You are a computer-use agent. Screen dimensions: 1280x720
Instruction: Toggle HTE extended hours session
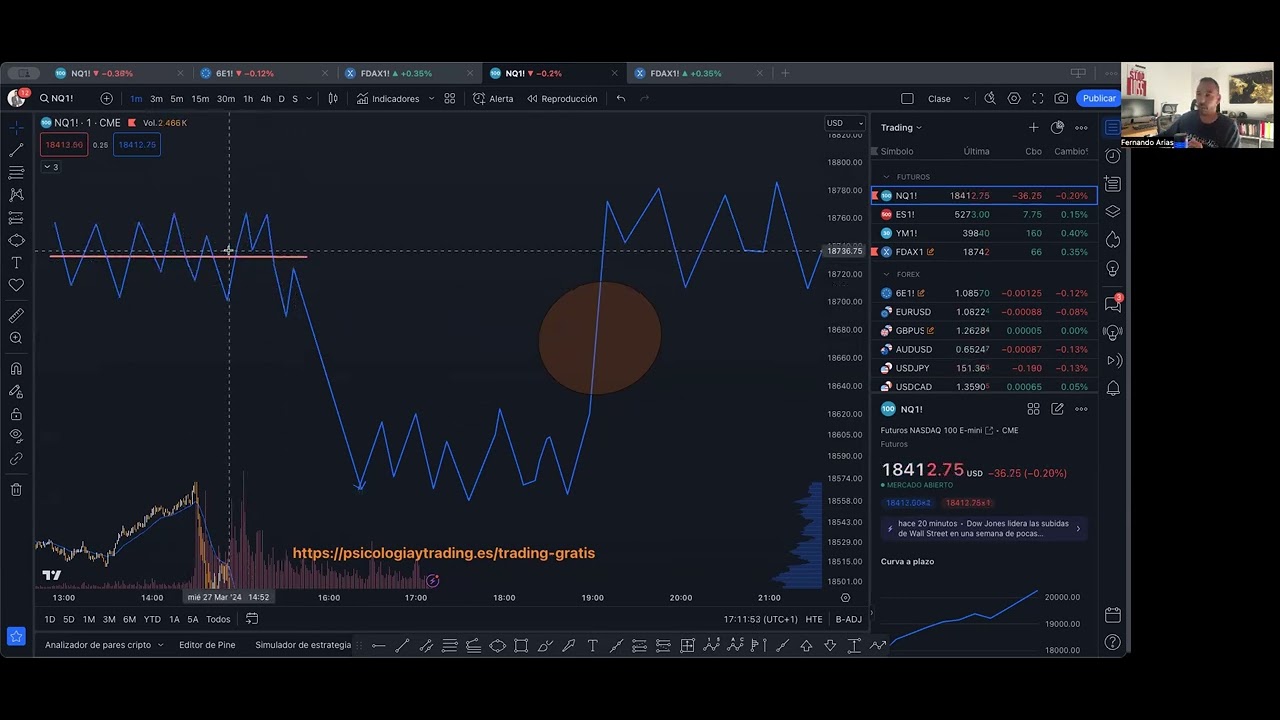tap(814, 619)
